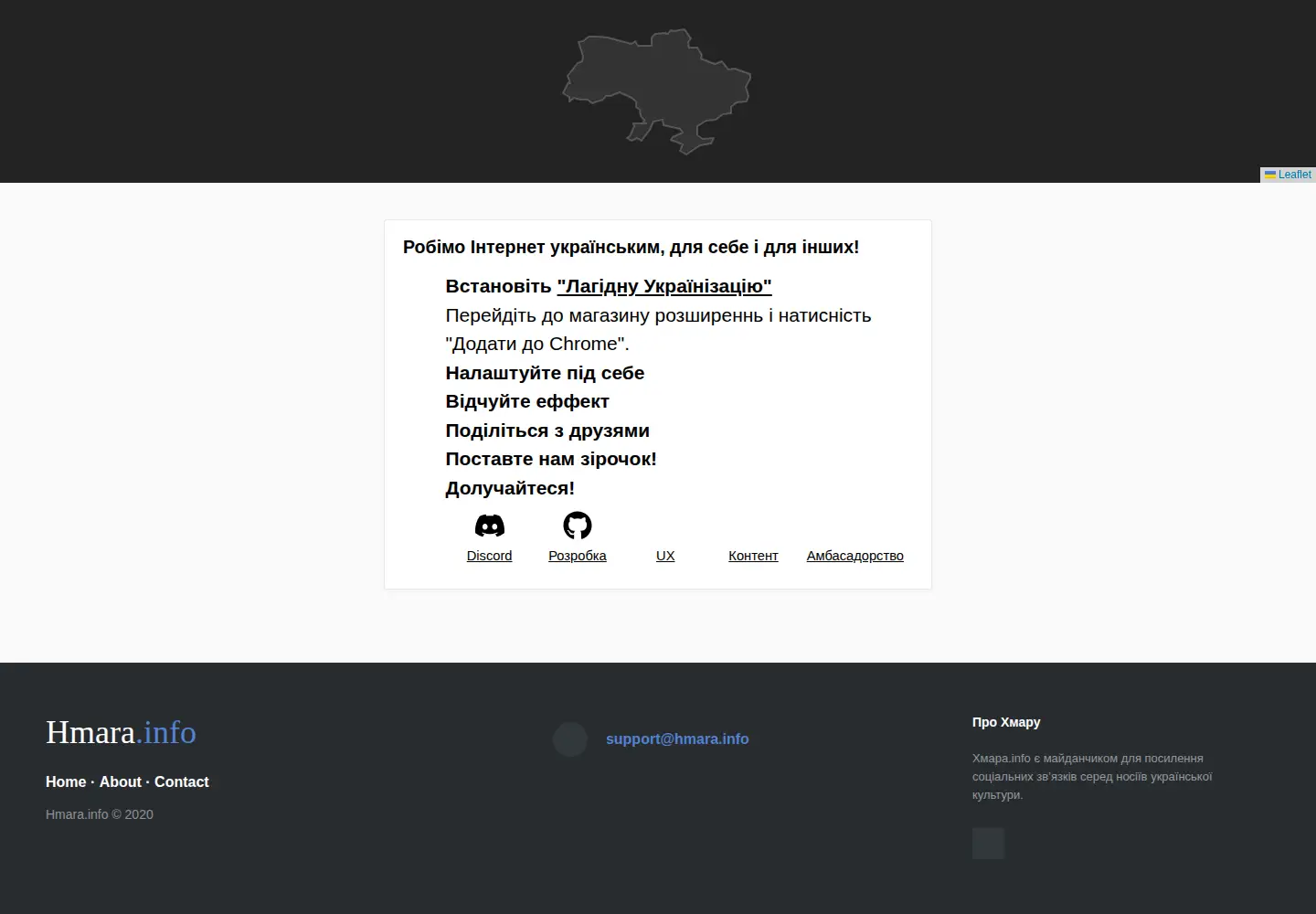Click the square social icon under Про Хмару
Viewport: 1316px width, 914px height.
(988, 844)
